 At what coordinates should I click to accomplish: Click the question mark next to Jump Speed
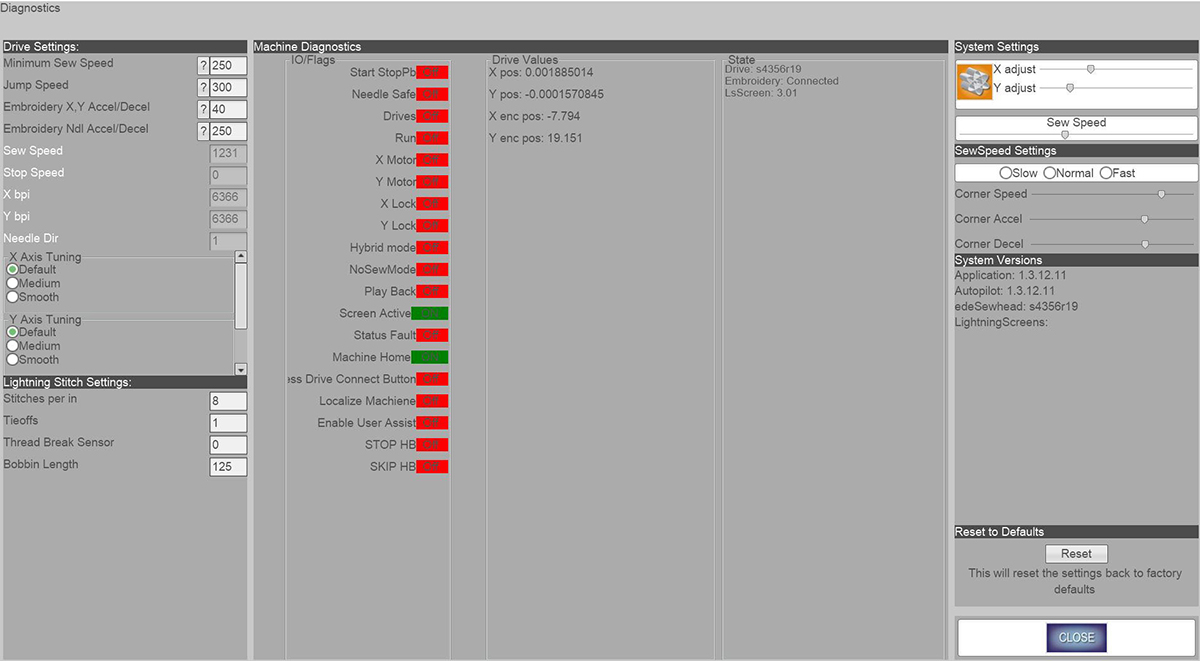(x=203, y=88)
